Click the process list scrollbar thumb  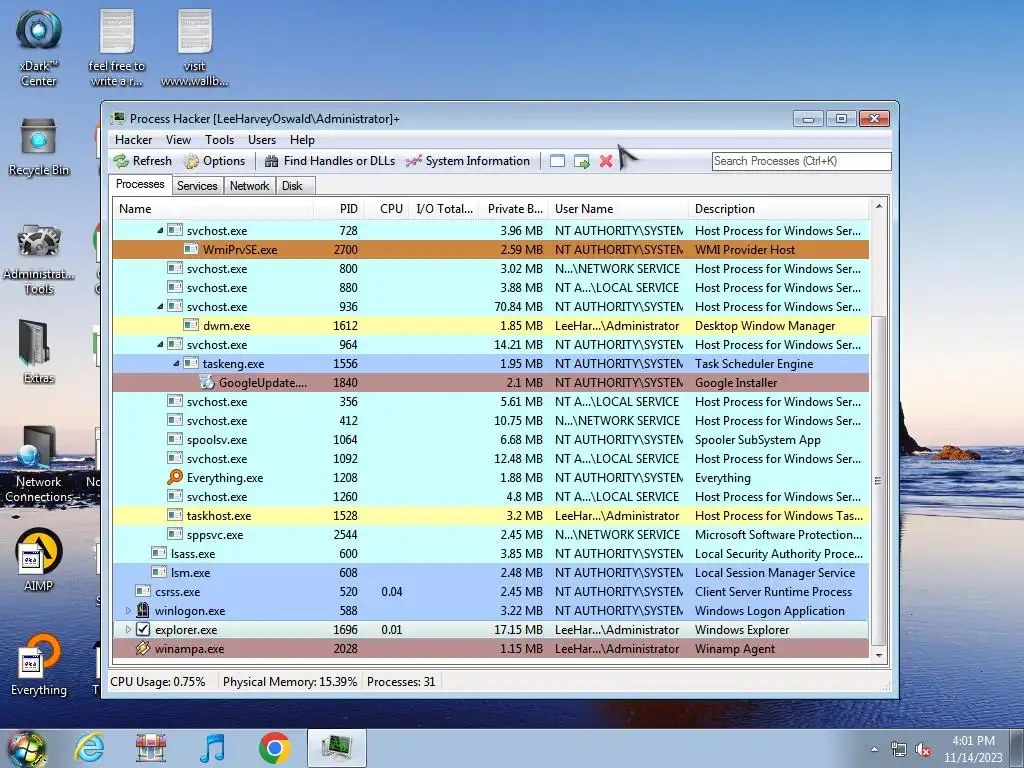(x=878, y=481)
